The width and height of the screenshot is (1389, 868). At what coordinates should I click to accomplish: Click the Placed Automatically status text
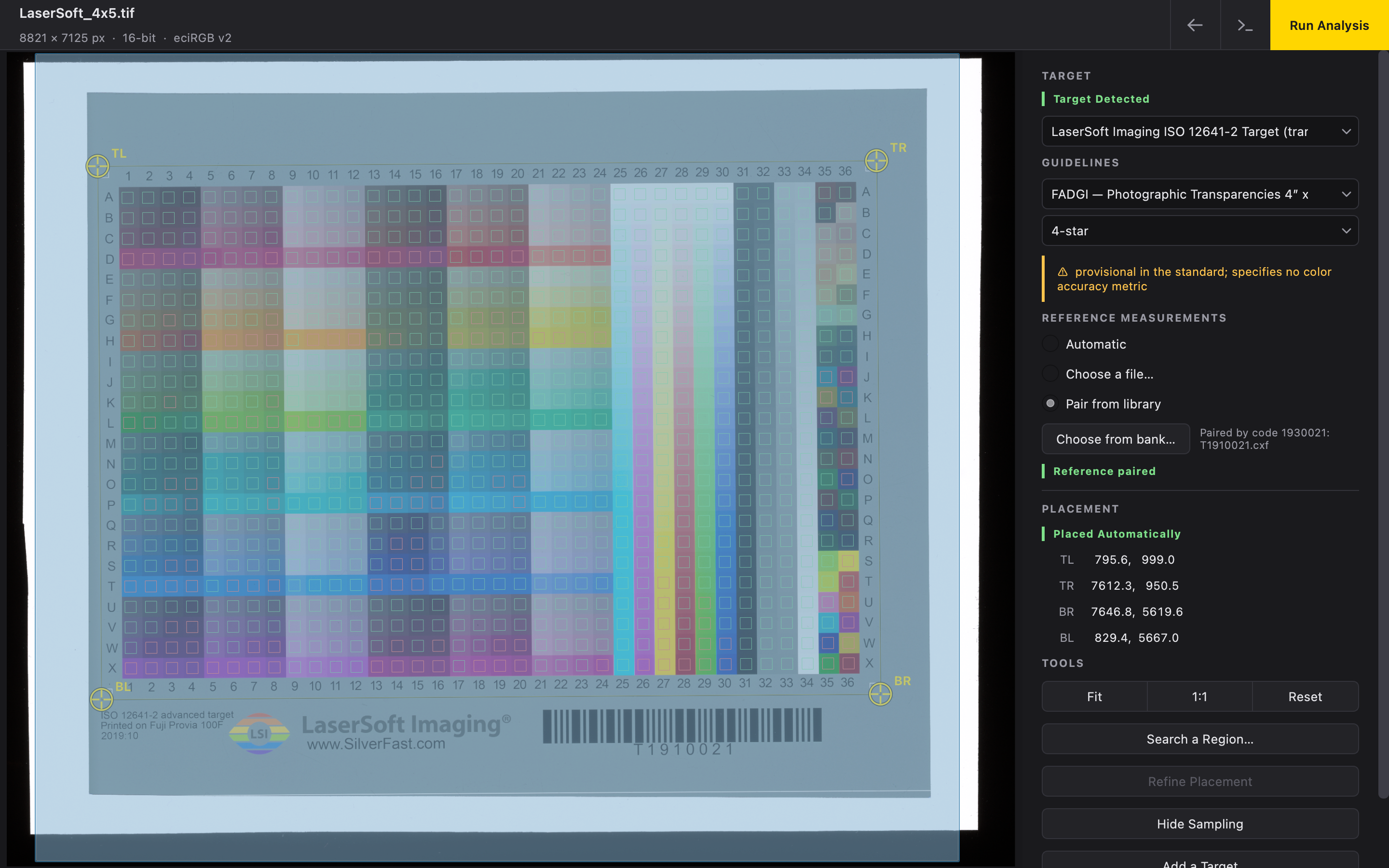(1117, 534)
